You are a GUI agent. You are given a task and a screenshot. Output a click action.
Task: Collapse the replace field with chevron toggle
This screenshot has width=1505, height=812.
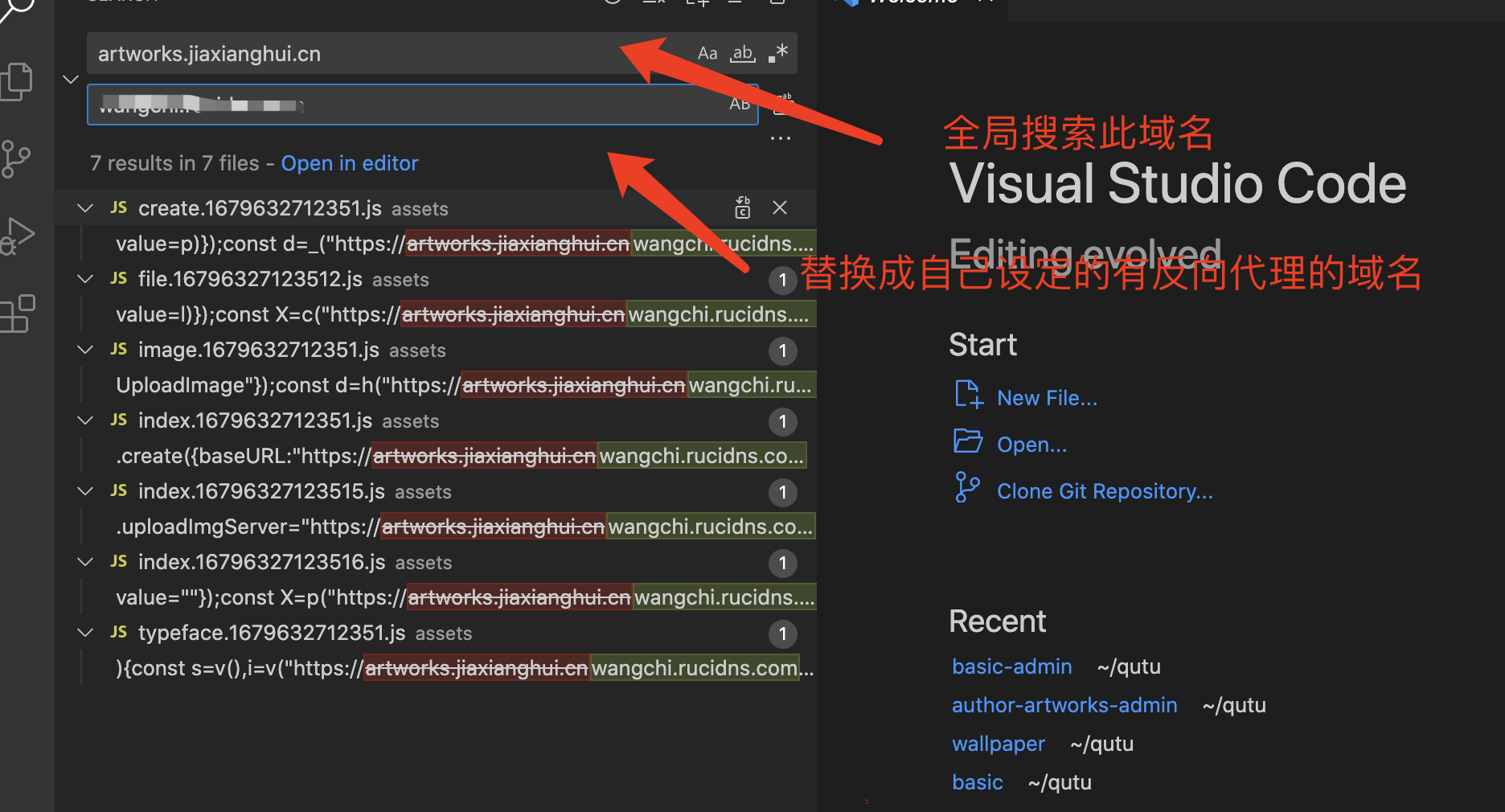point(71,79)
